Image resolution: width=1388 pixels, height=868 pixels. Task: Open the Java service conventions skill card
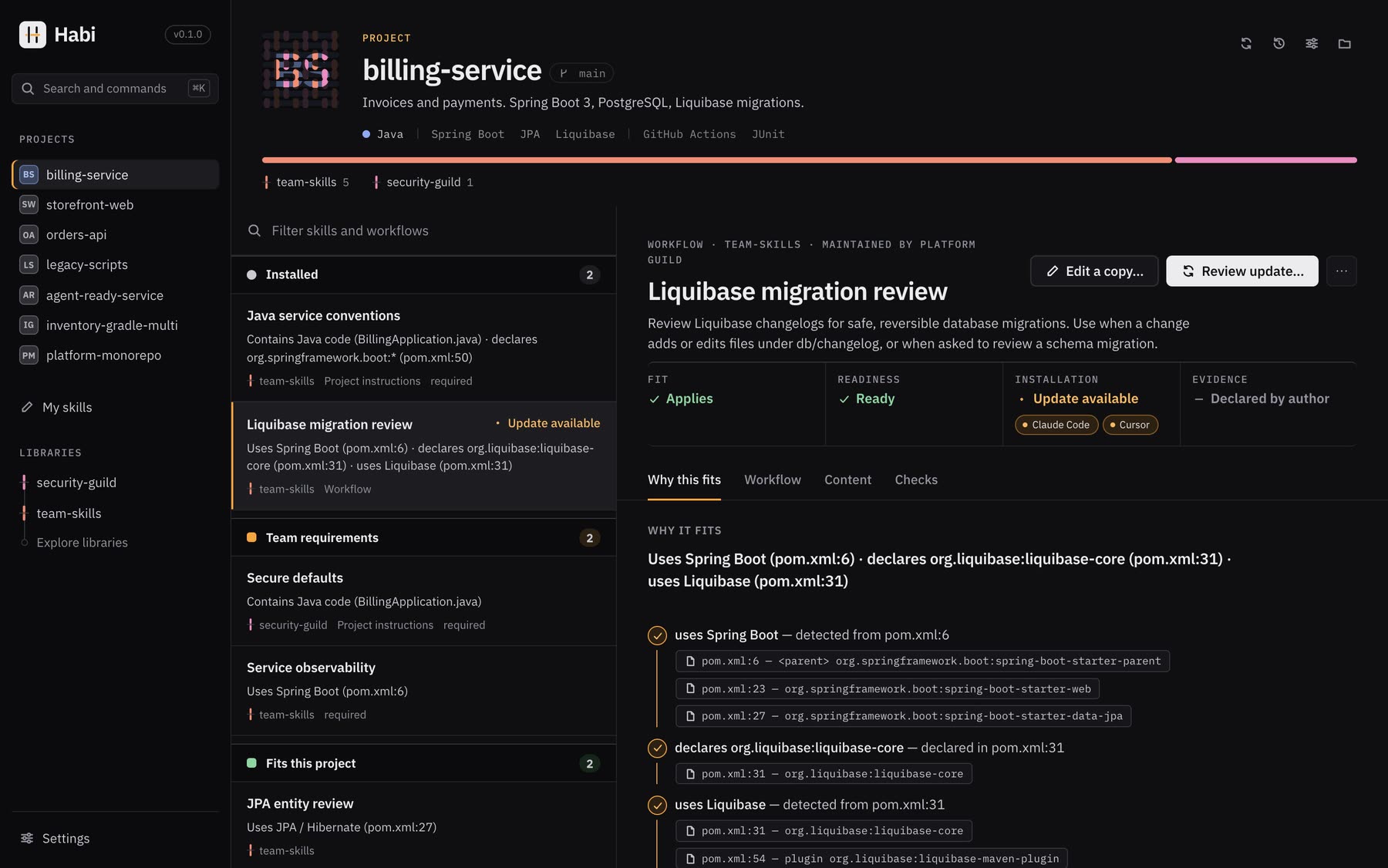coord(423,348)
